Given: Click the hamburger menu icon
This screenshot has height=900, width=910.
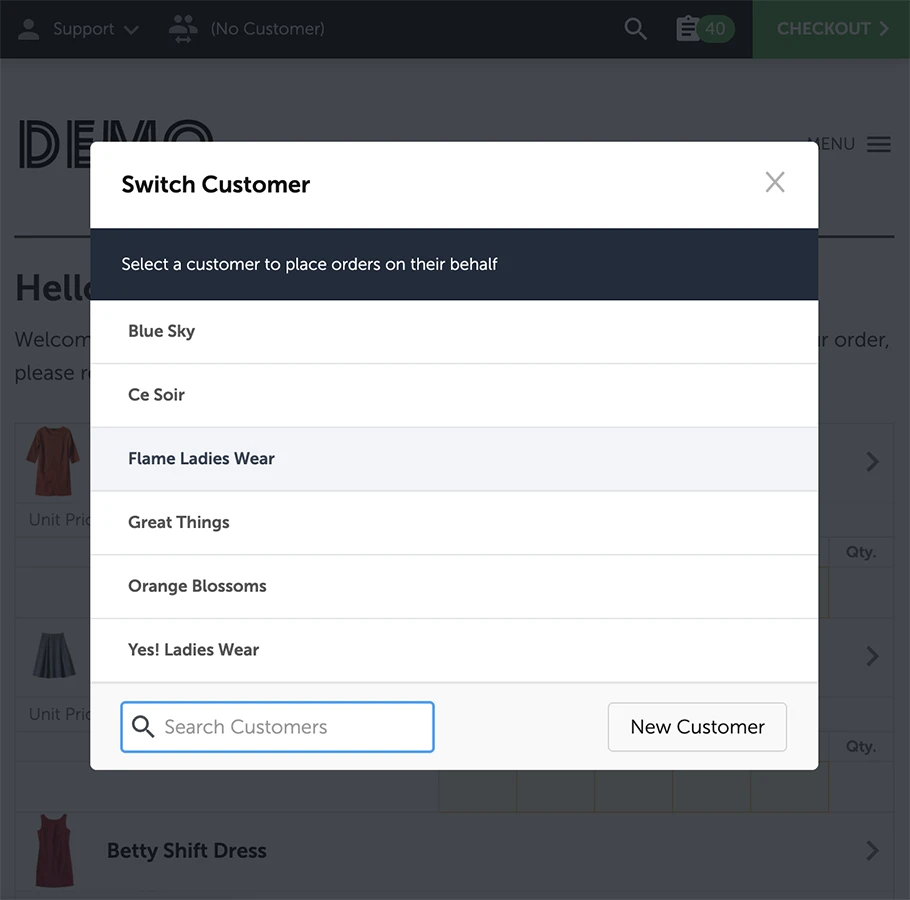Looking at the screenshot, I should pyautogui.click(x=879, y=144).
